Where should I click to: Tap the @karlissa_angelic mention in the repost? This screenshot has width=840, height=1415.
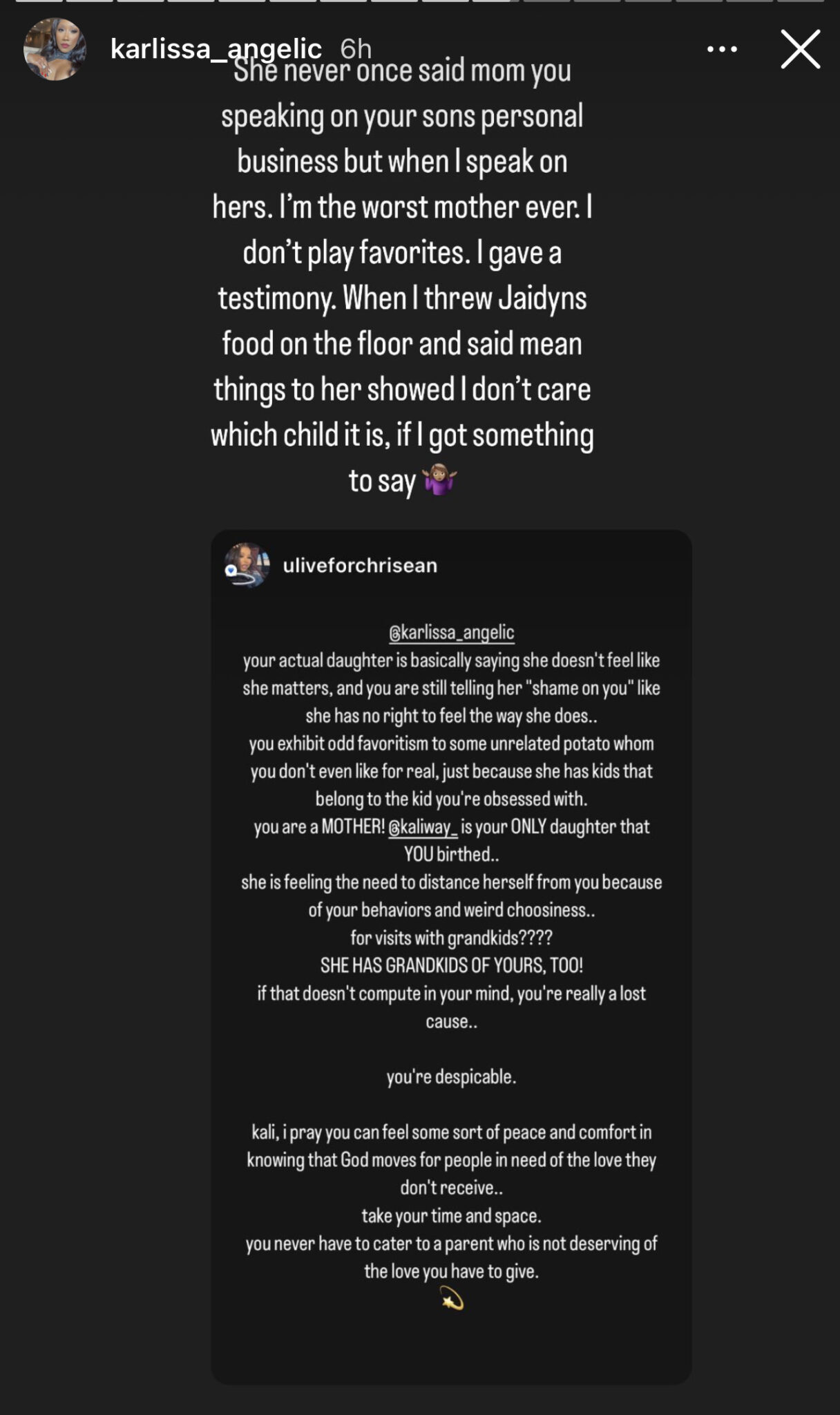pos(452,632)
